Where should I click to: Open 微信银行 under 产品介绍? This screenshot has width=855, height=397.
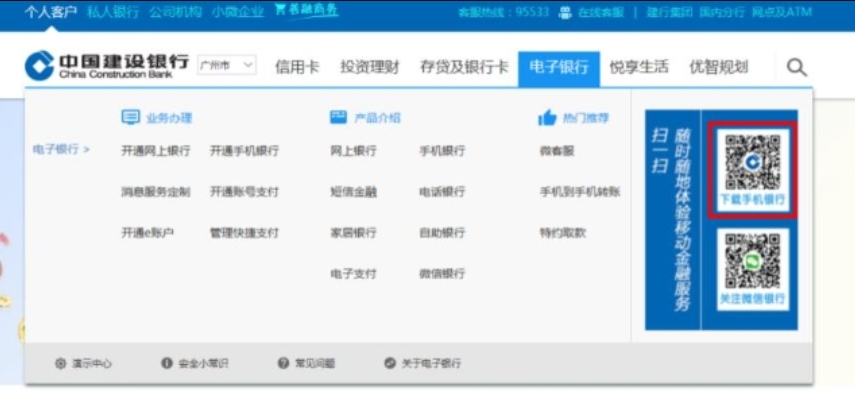[442, 274]
